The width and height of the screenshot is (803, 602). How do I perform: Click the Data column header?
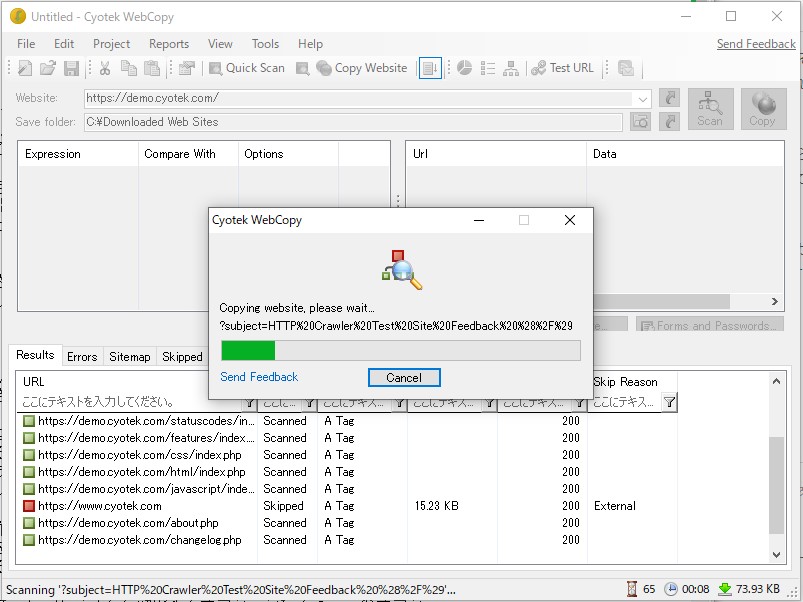[x=685, y=154]
